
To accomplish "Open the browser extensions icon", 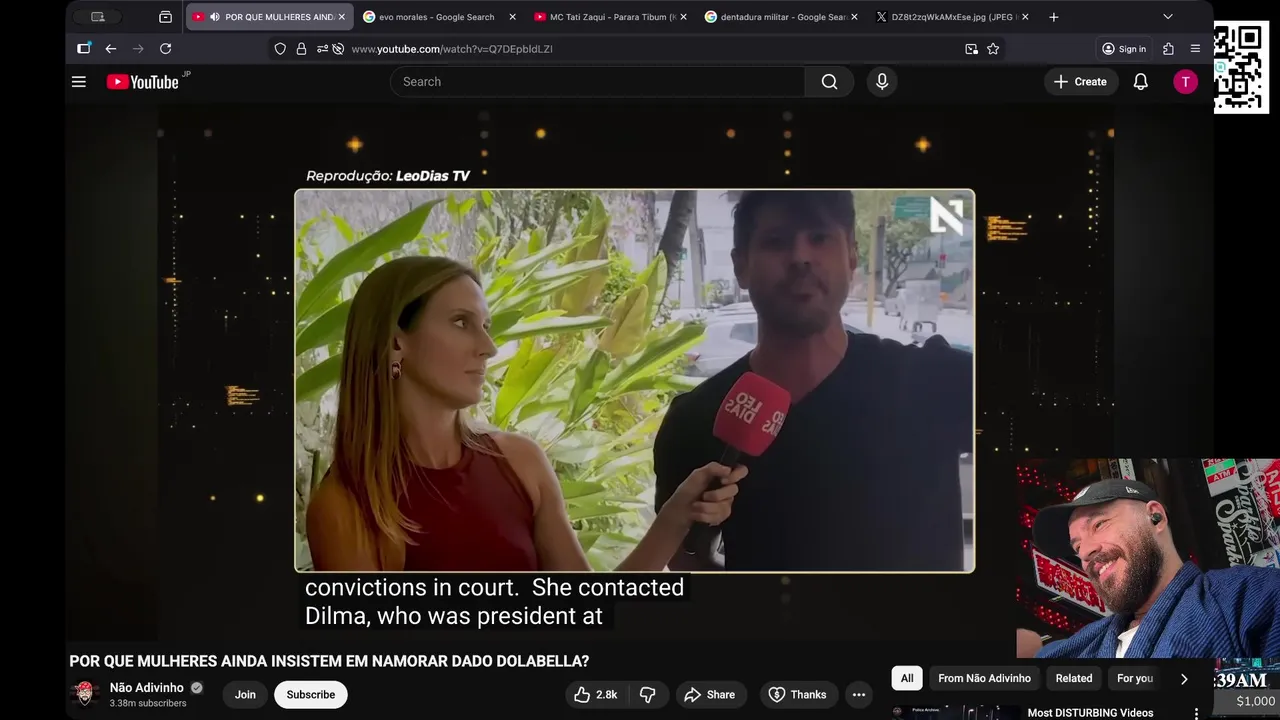I will (x=1168, y=49).
